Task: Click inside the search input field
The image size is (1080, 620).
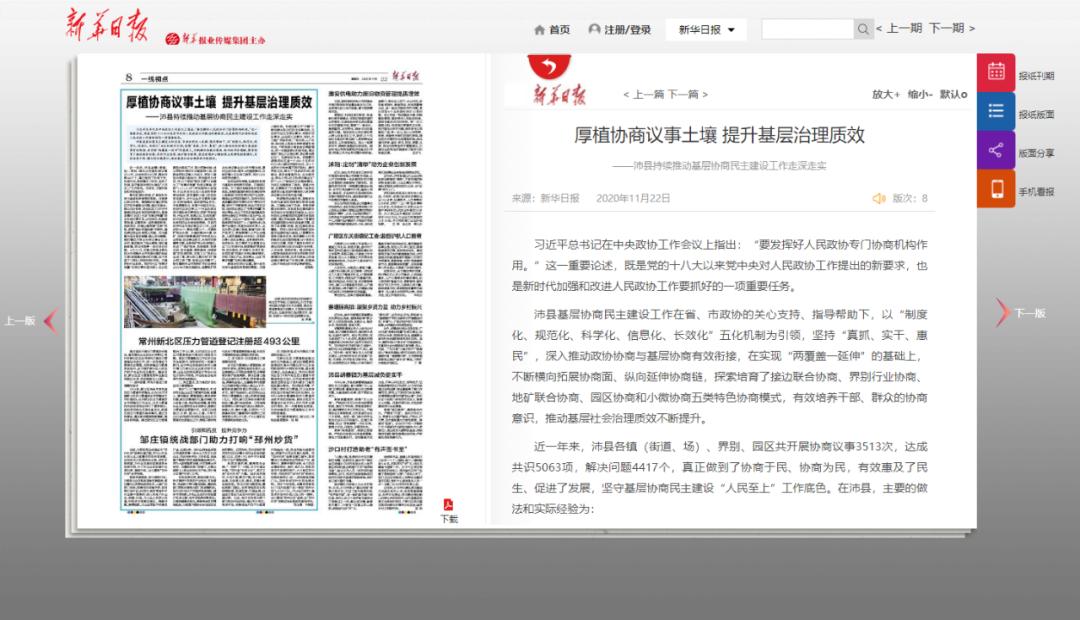Action: point(807,29)
